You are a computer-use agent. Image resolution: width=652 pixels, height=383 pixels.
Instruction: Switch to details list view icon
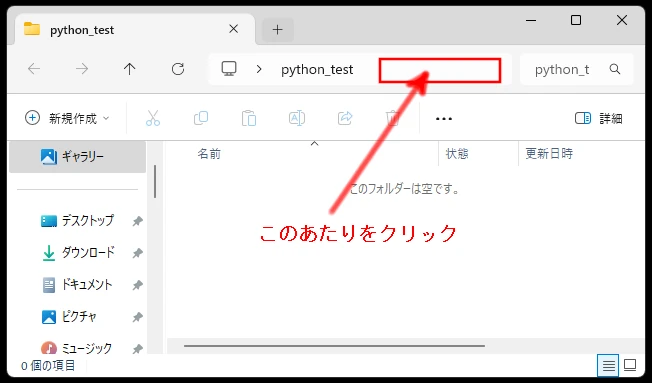pyautogui.click(x=608, y=366)
